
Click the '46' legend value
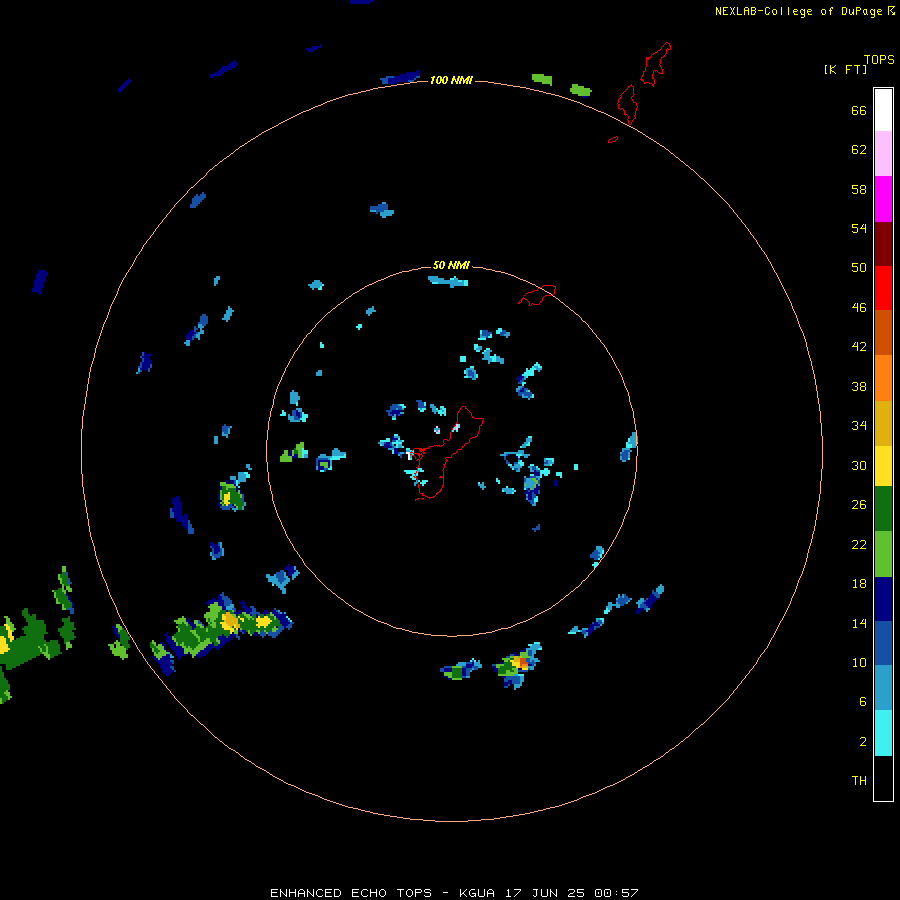tap(859, 308)
